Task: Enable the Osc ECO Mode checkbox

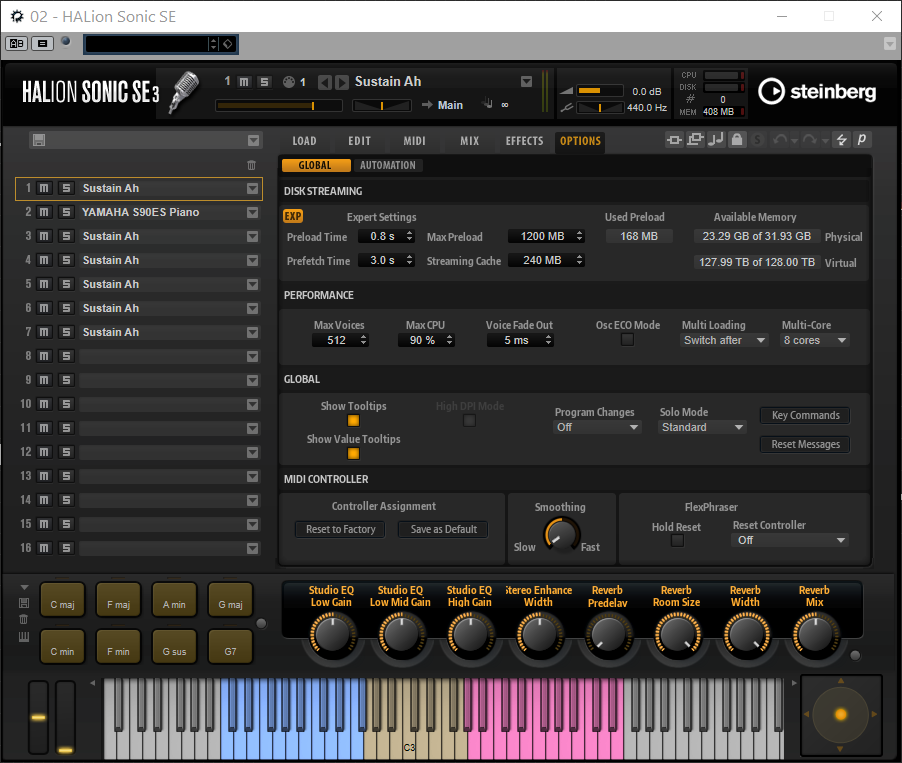Action: coord(628,340)
